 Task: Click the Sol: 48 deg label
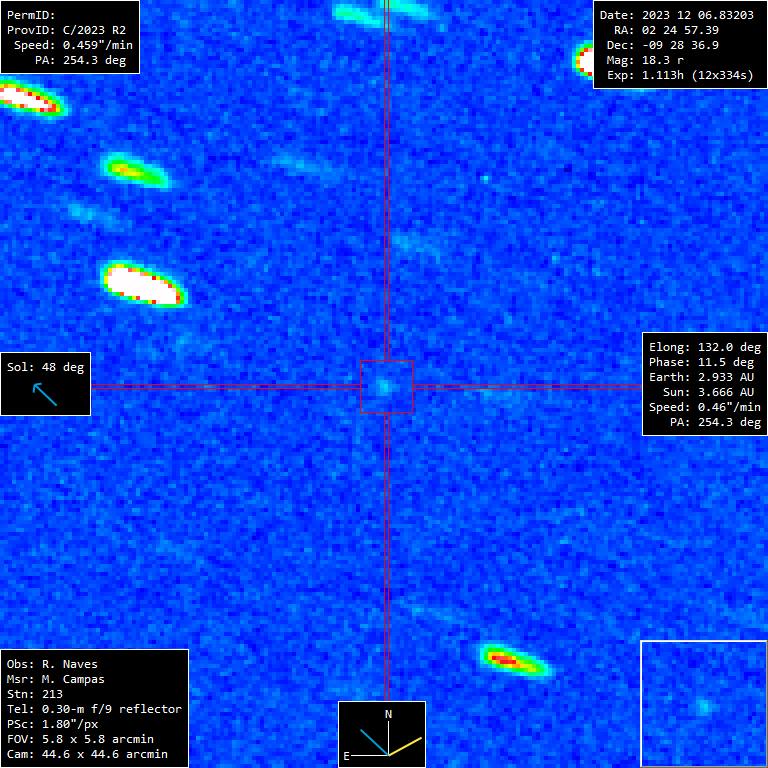(x=46, y=367)
